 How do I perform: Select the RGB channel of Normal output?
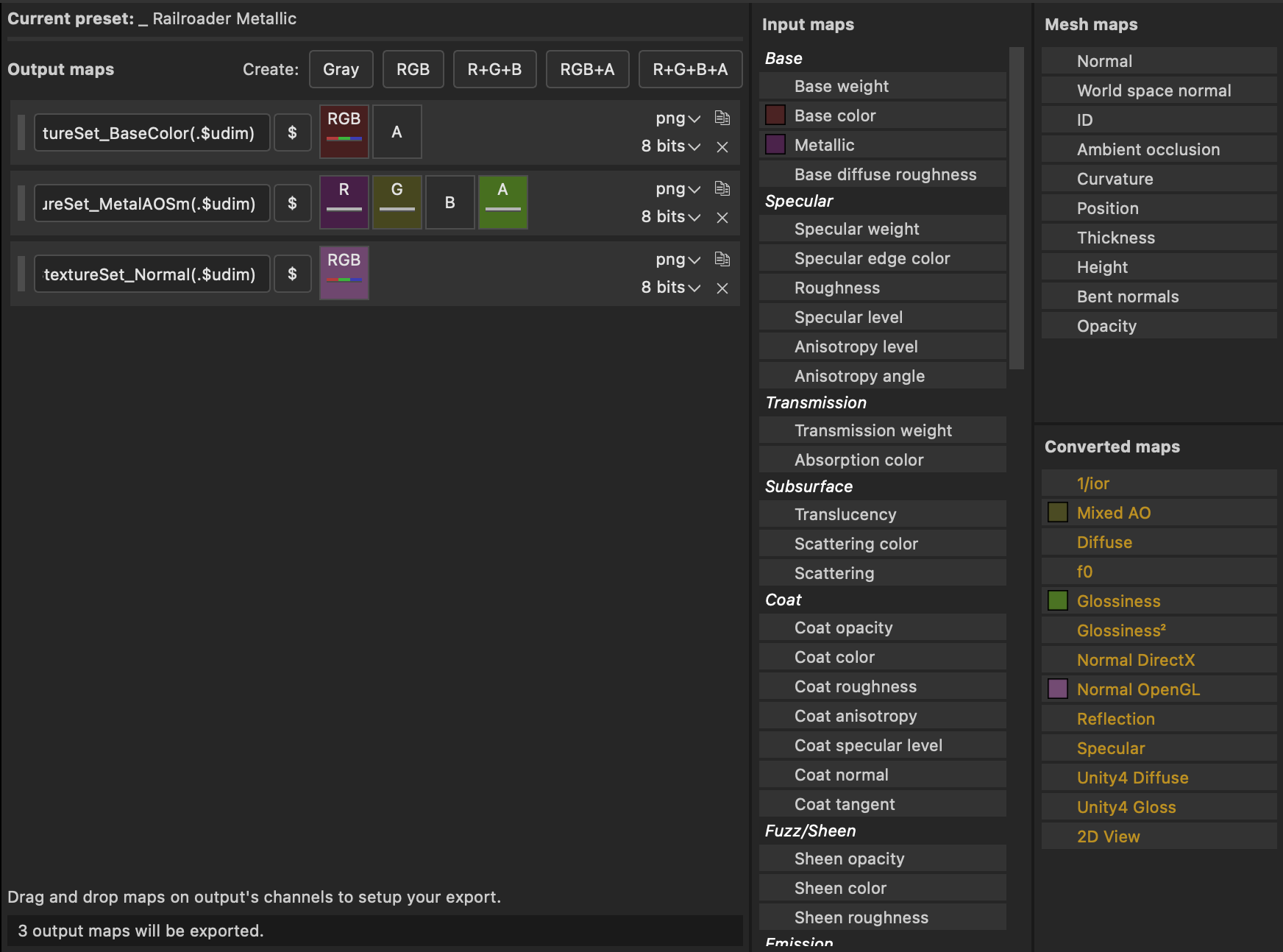344,273
